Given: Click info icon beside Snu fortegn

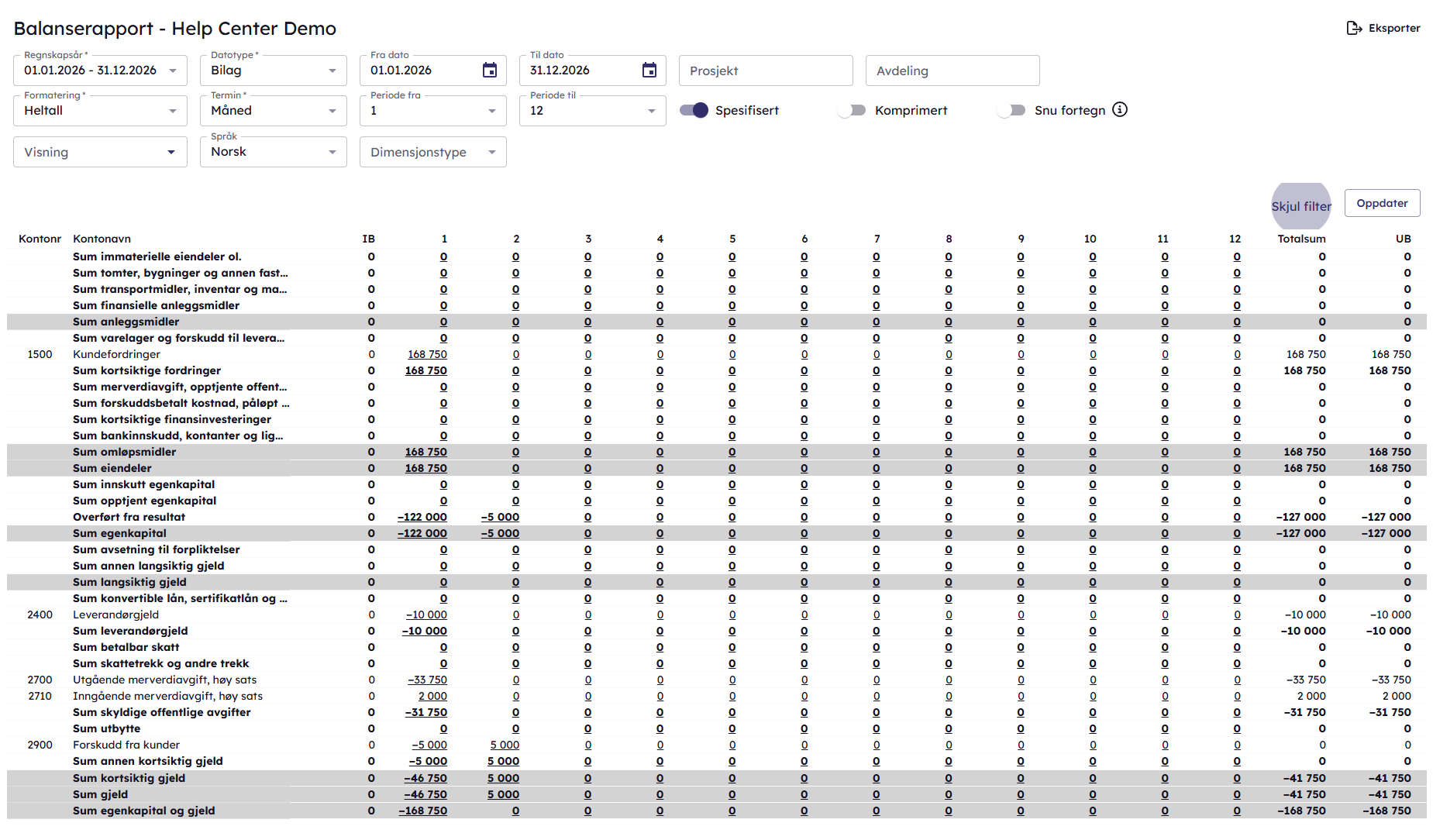Looking at the screenshot, I should coord(1120,110).
